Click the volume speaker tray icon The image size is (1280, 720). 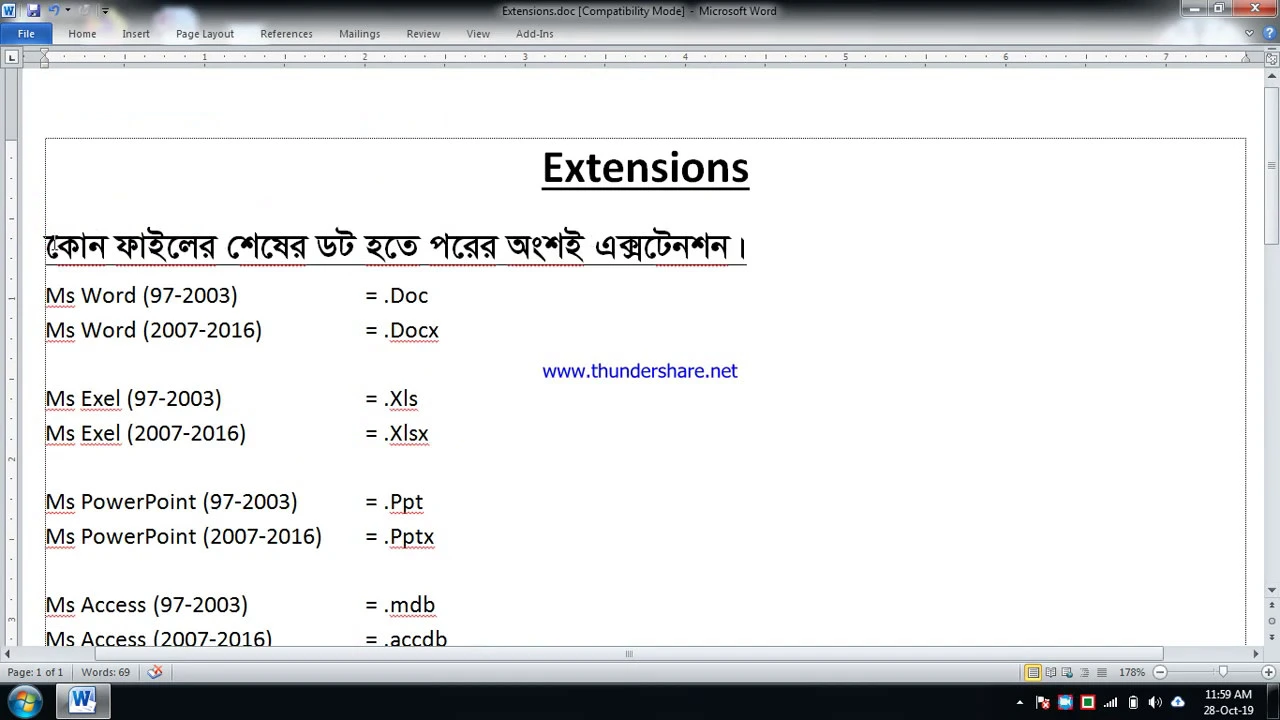tap(1155, 702)
